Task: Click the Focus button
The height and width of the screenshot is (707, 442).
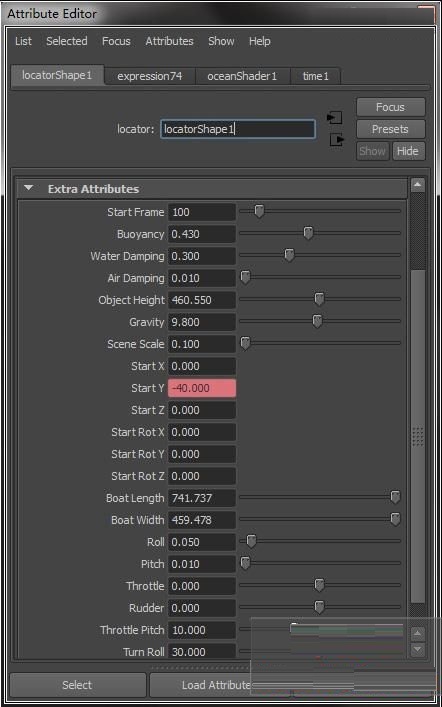Action: click(x=390, y=107)
